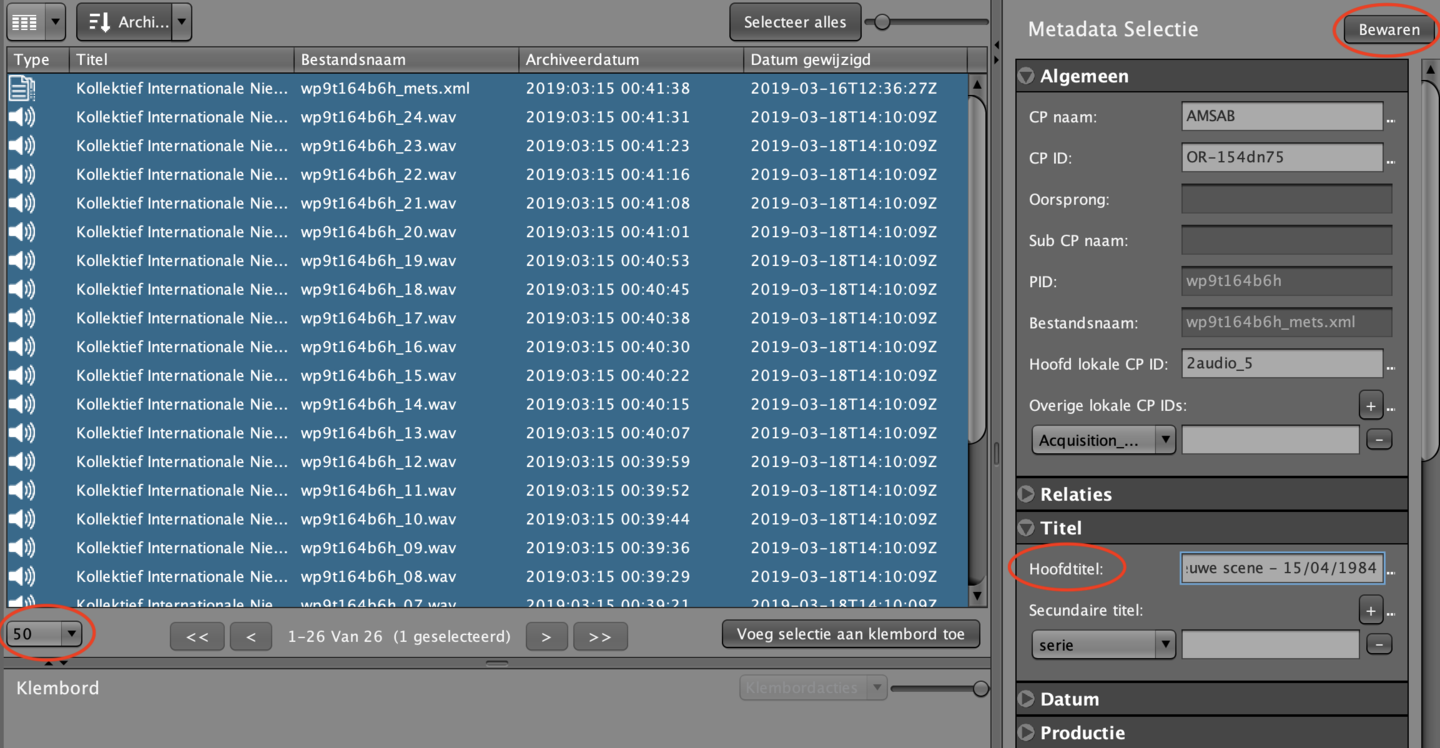Click audio icon of wp9t164b6h_23.wav
The image size is (1440, 748).
point(22,146)
